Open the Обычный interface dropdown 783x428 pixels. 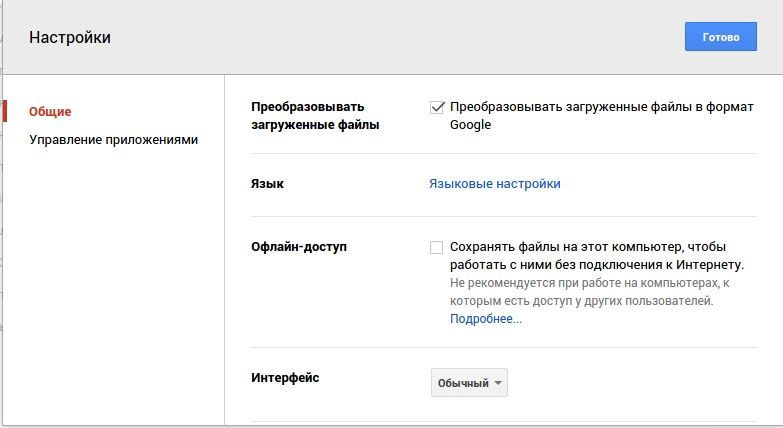click(468, 383)
